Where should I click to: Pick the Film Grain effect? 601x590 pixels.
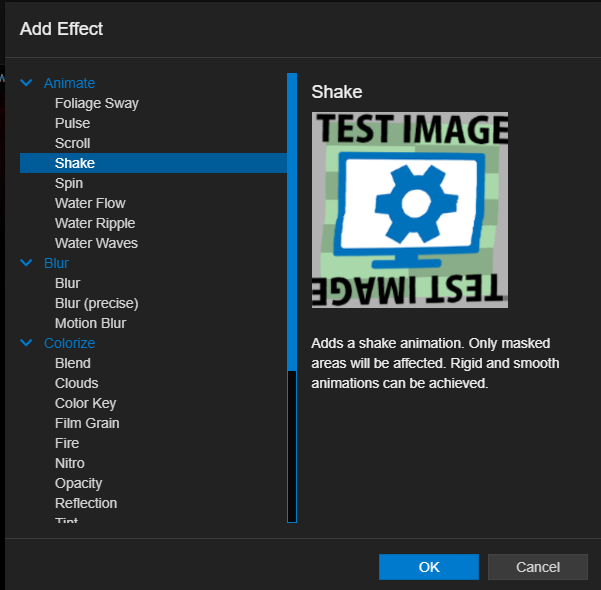(87, 423)
